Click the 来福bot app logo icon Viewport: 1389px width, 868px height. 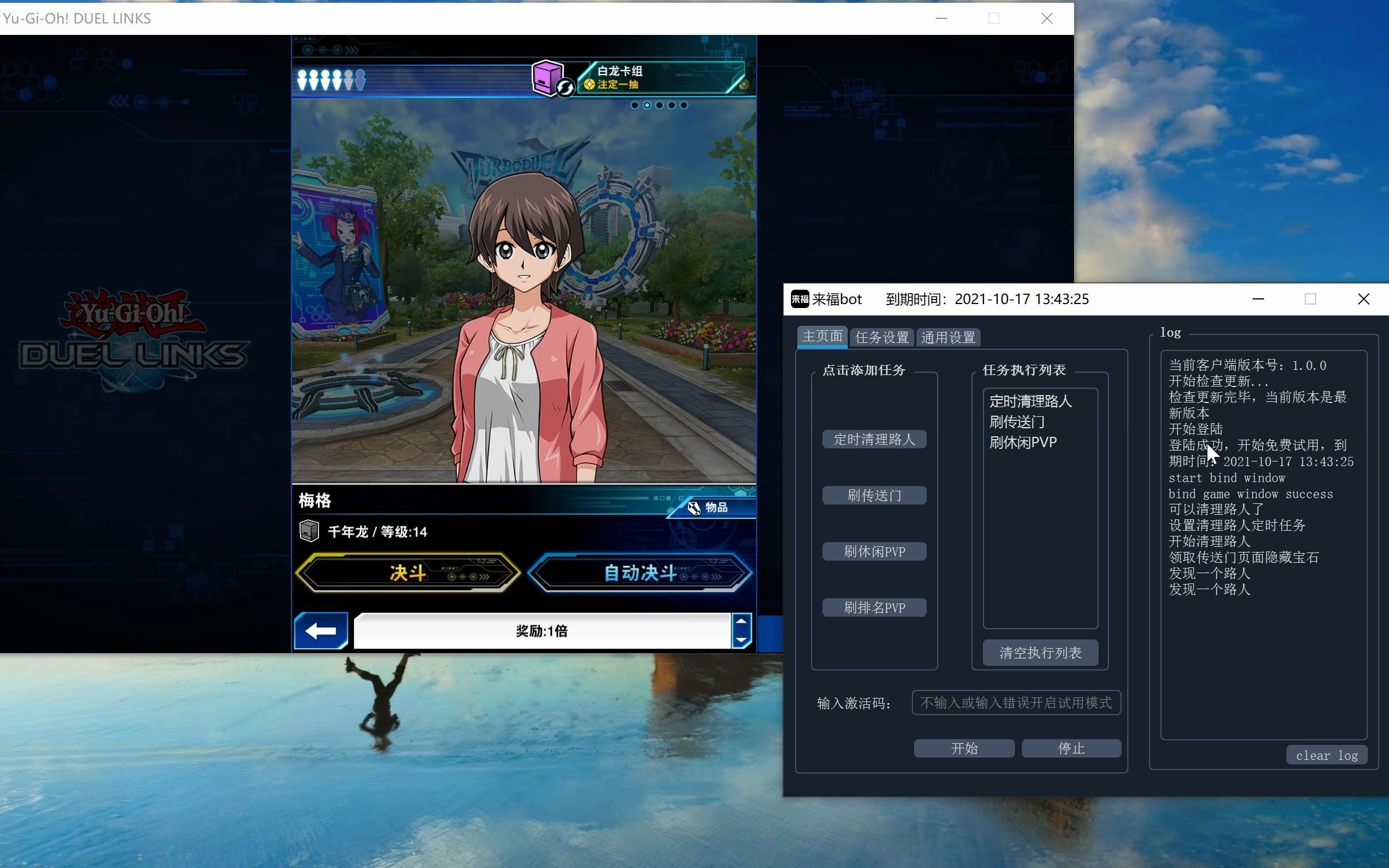coord(800,298)
